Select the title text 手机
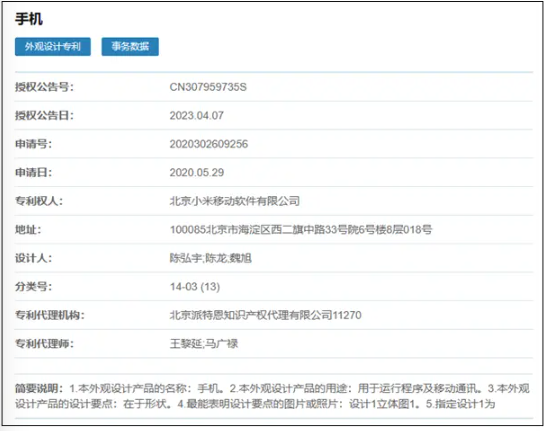 click(x=29, y=19)
